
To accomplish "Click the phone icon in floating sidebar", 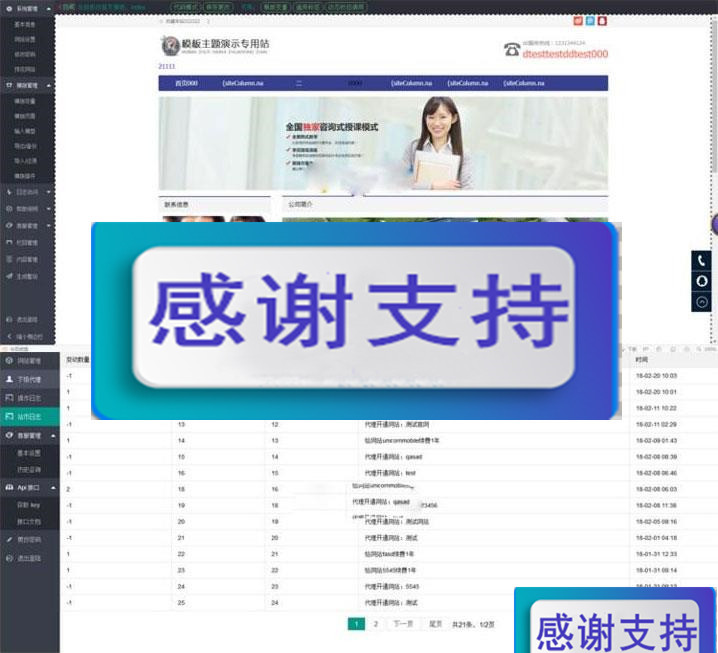I will (x=702, y=260).
